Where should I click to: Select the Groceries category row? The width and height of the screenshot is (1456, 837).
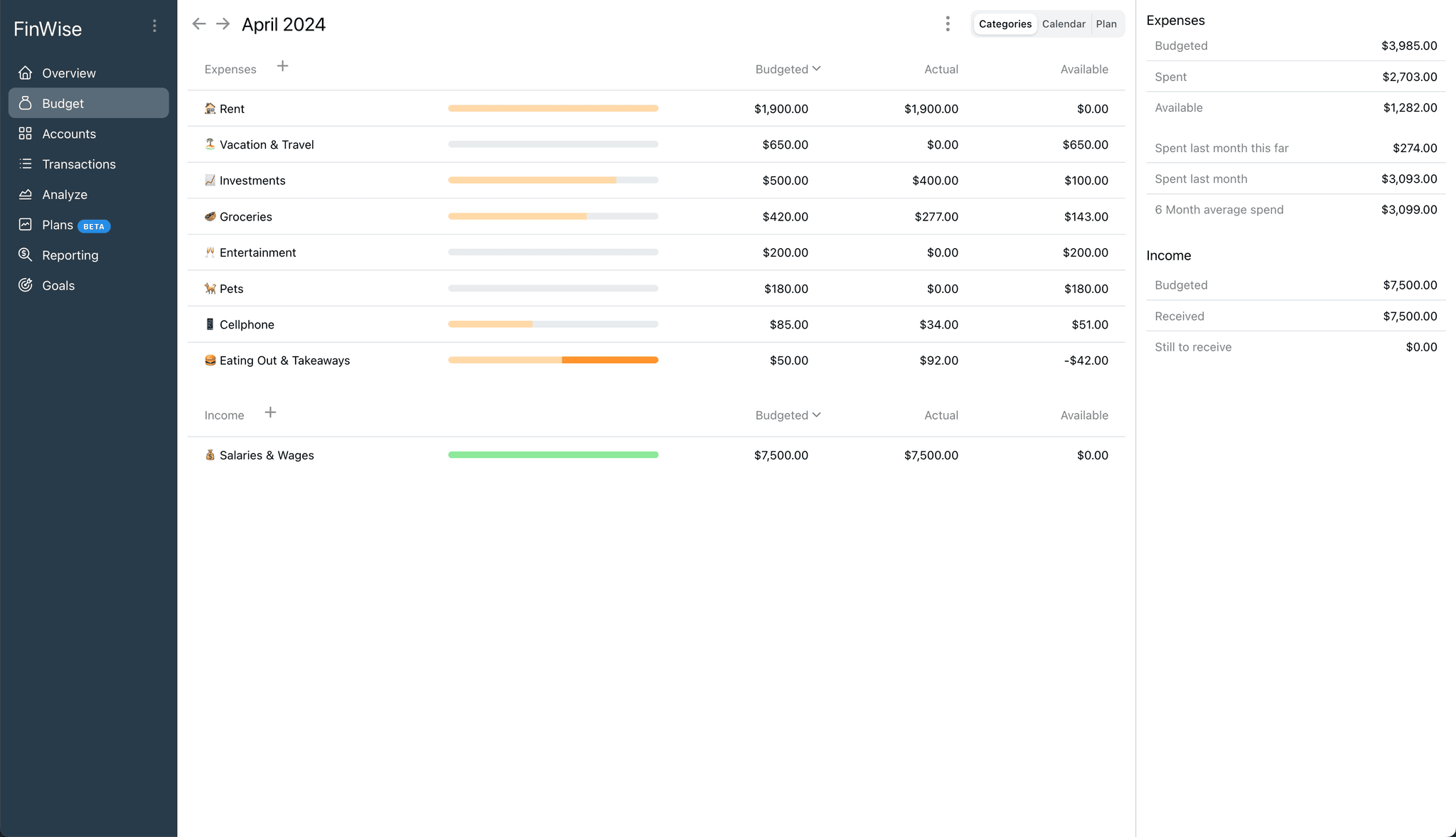click(245, 216)
